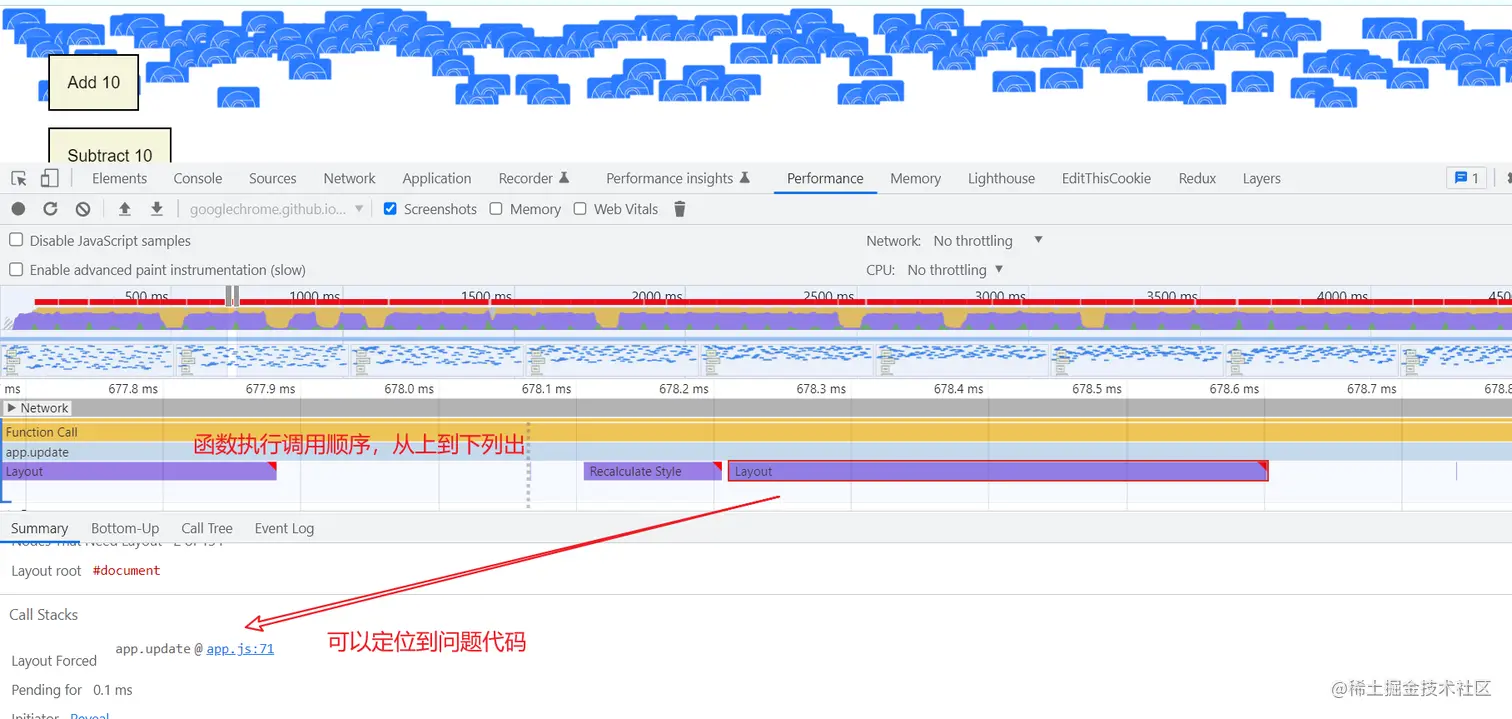Expand the Network track
The image size is (1512, 719).
(12, 408)
